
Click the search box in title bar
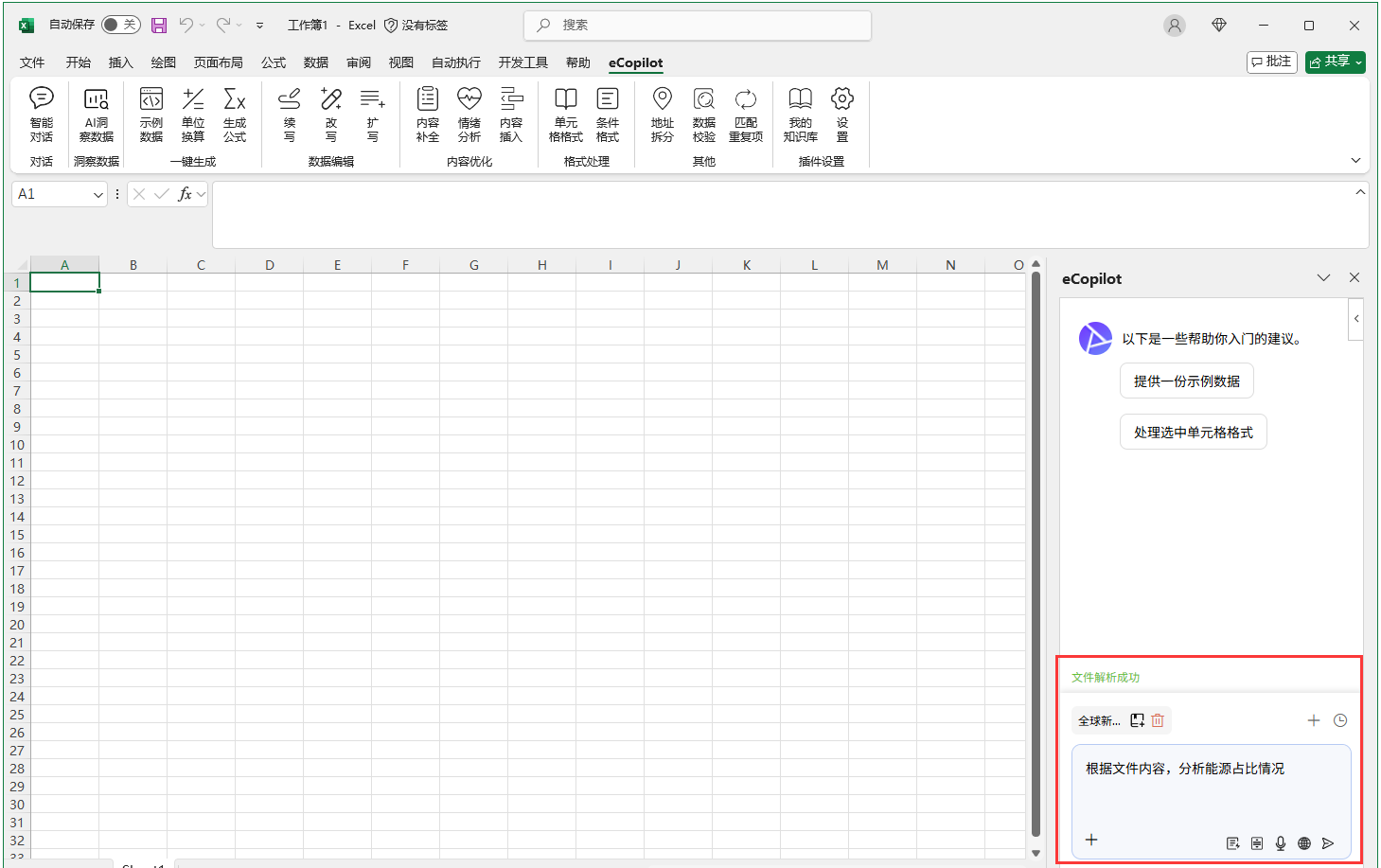click(698, 26)
